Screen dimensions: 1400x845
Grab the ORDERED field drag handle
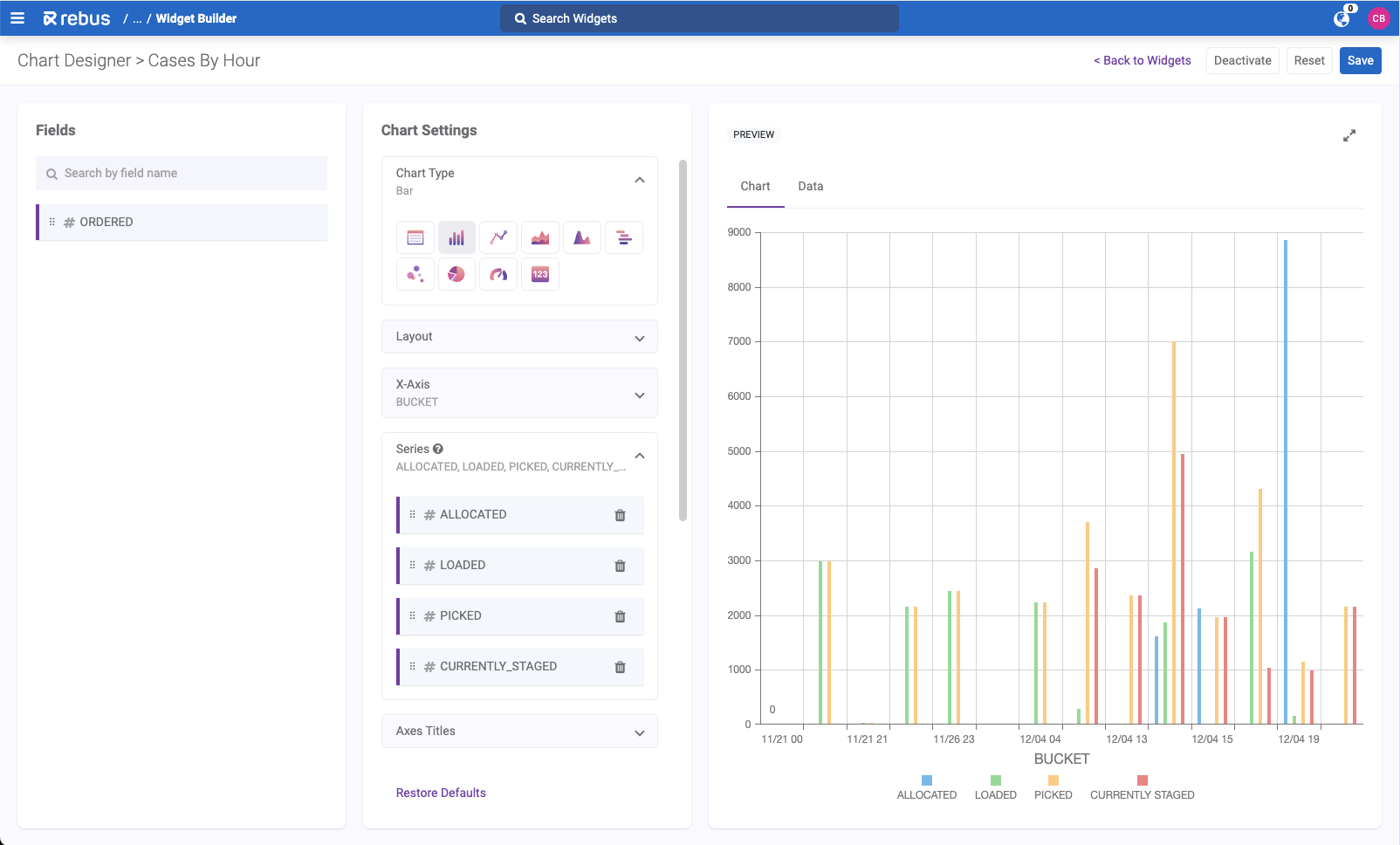coord(52,222)
